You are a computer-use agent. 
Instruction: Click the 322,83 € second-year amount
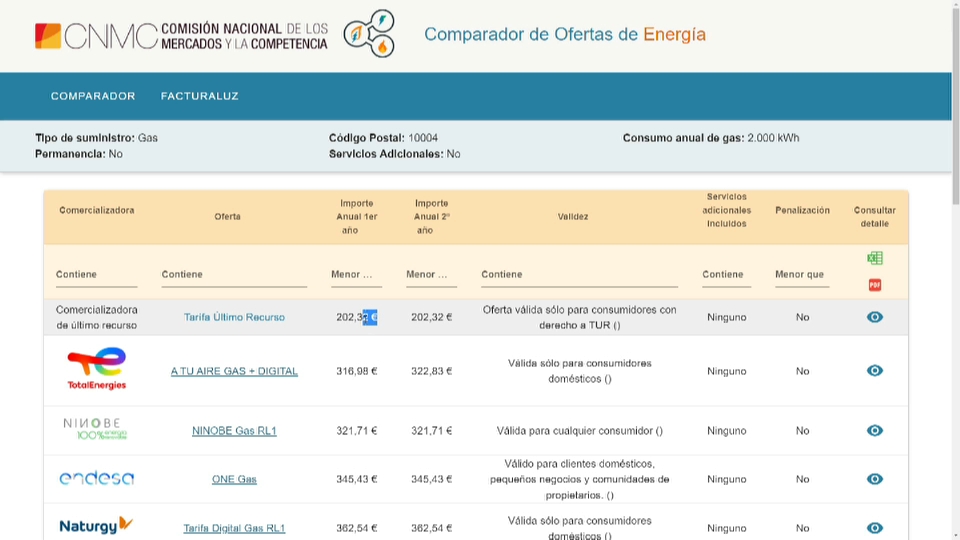pyautogui.click(x=431, y=371)
